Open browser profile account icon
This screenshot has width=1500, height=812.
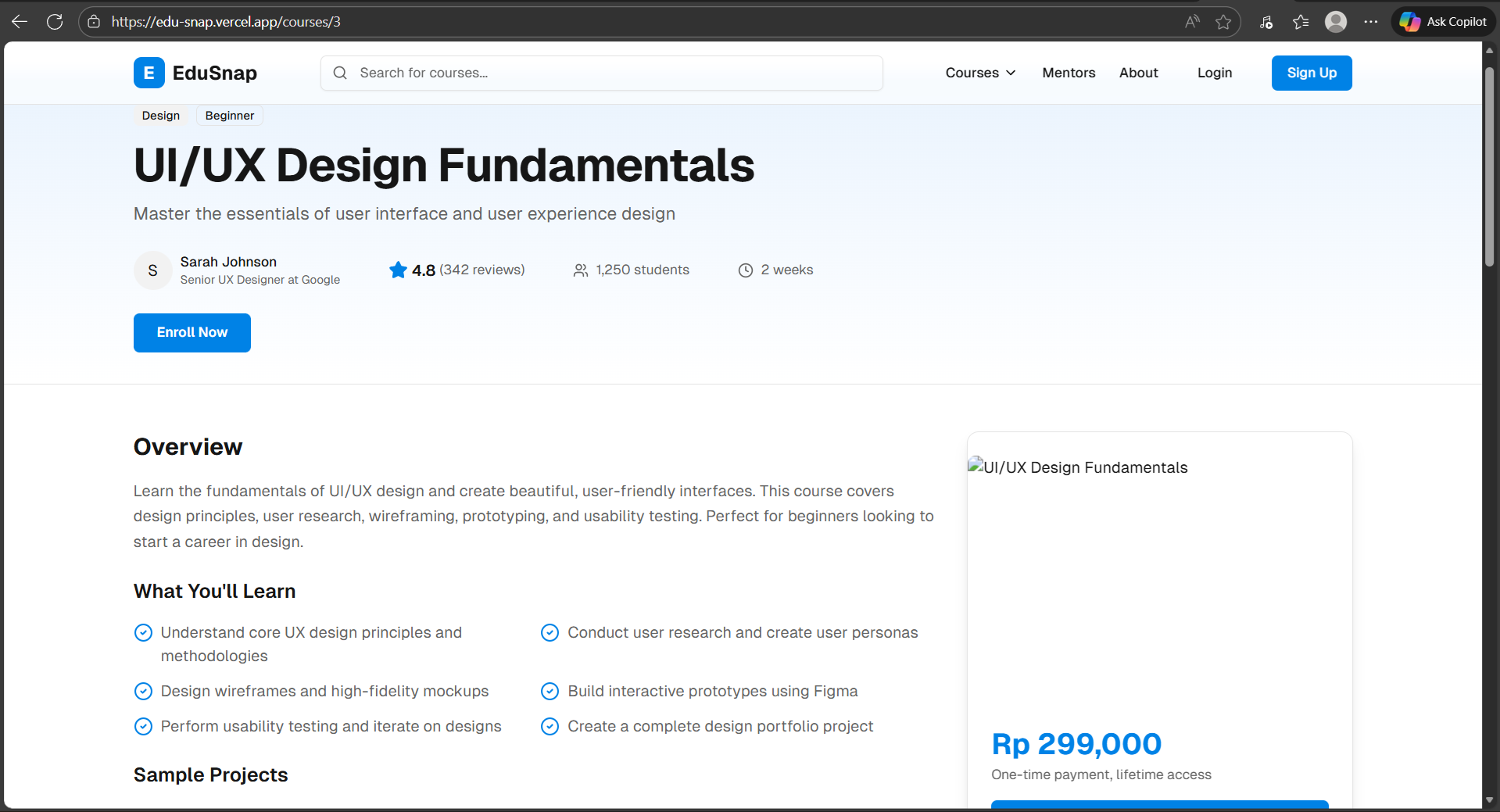point(1336,22)
